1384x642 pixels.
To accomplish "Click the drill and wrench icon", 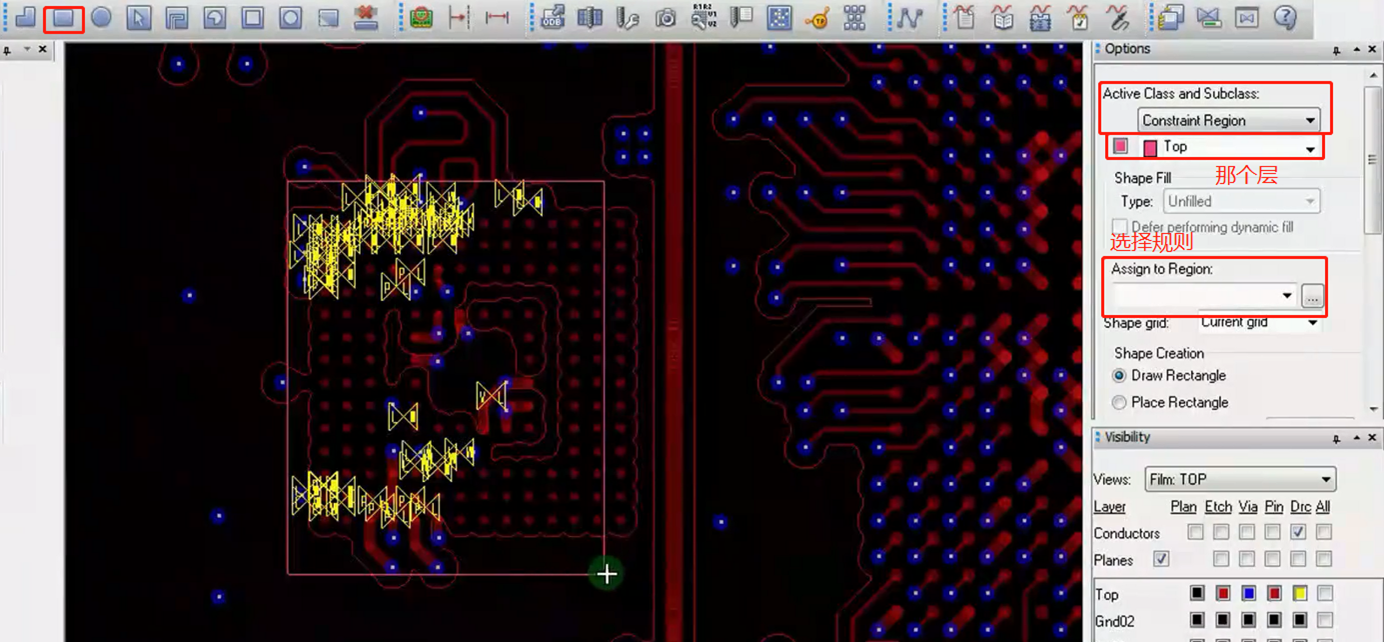I will (x=628, y=18).
